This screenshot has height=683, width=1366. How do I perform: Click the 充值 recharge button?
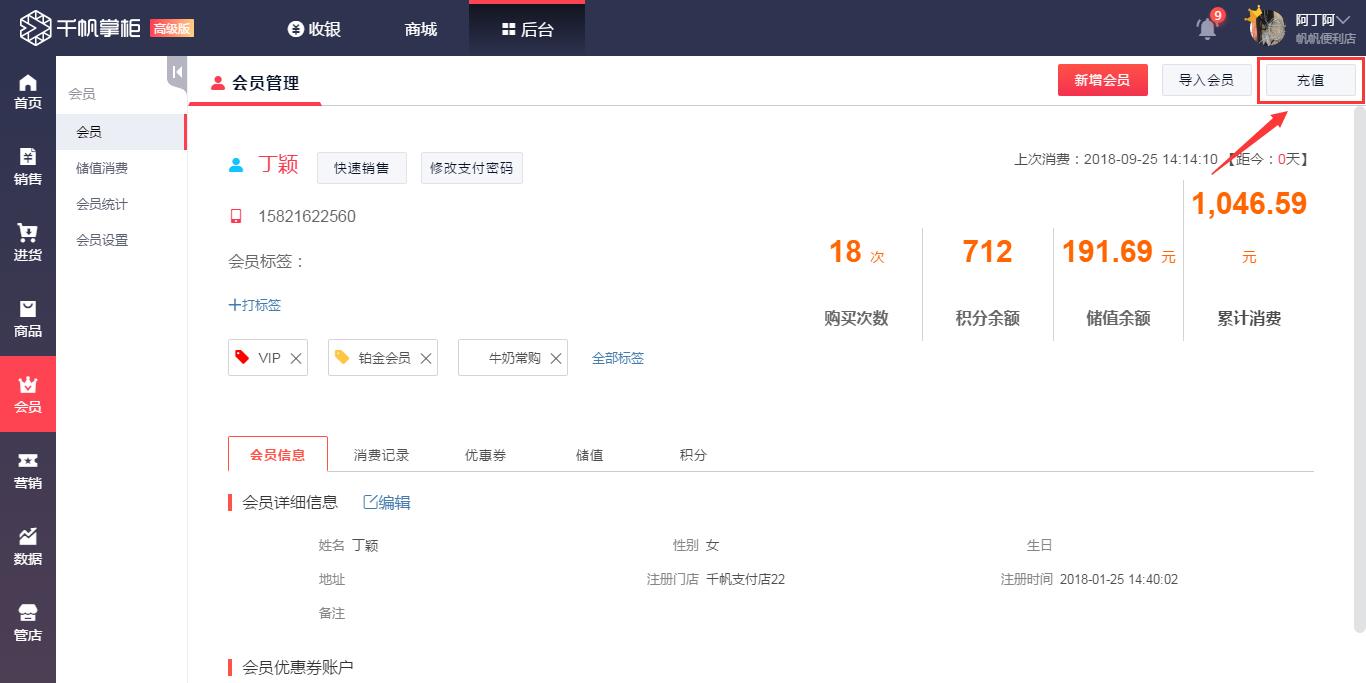[1310, 81]
